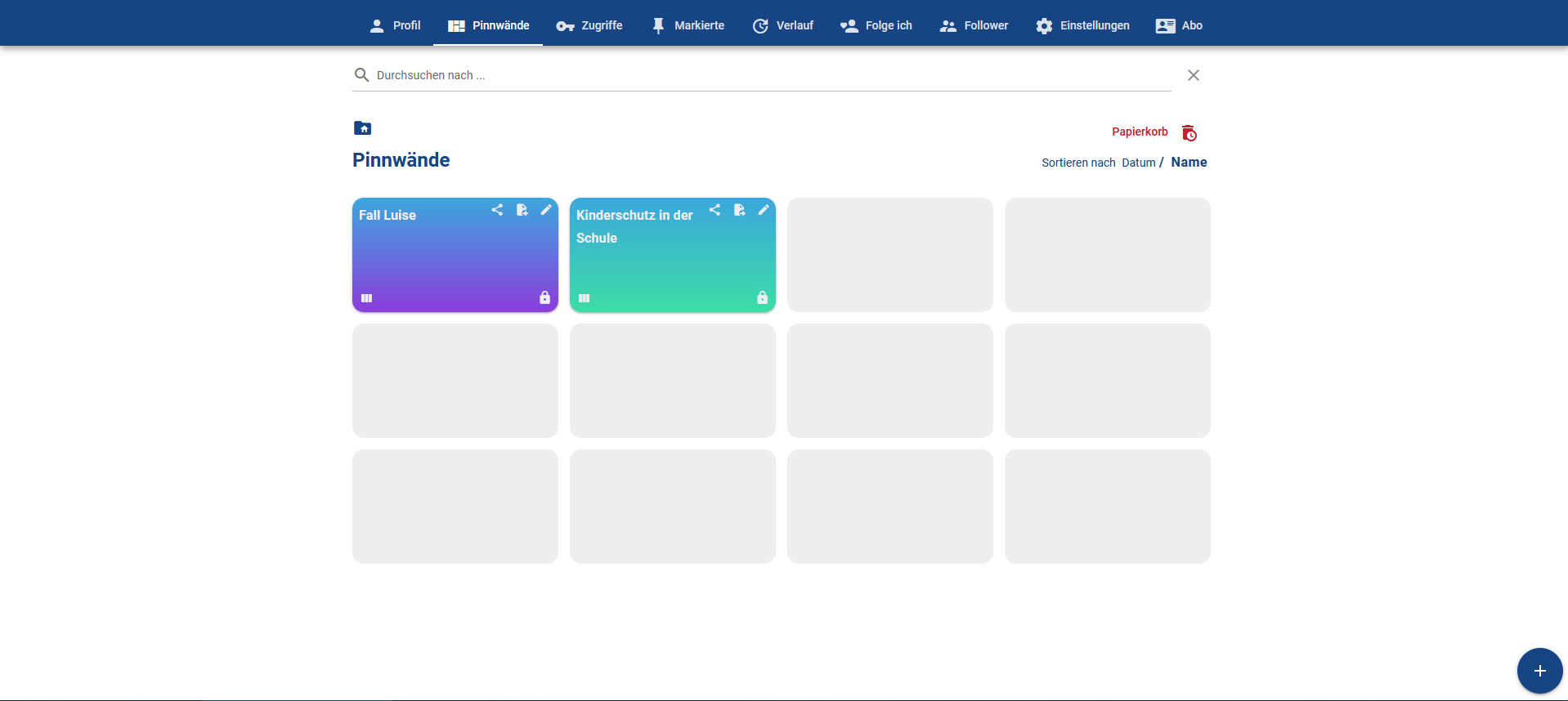Sort pinboards by Name
Image resolution: width=1568 pixels, height=701 pixels.
pos(1189,162)
